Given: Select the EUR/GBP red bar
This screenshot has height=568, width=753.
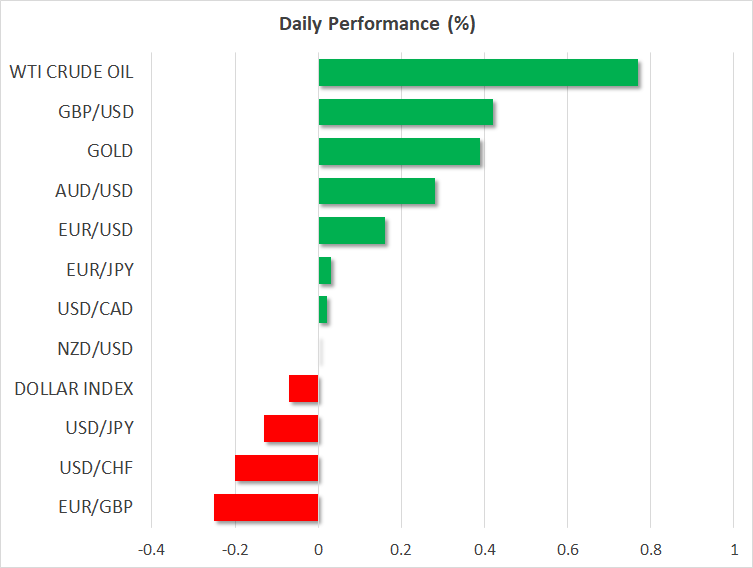Looking at the screenshot, I should (x=266, y=507).
